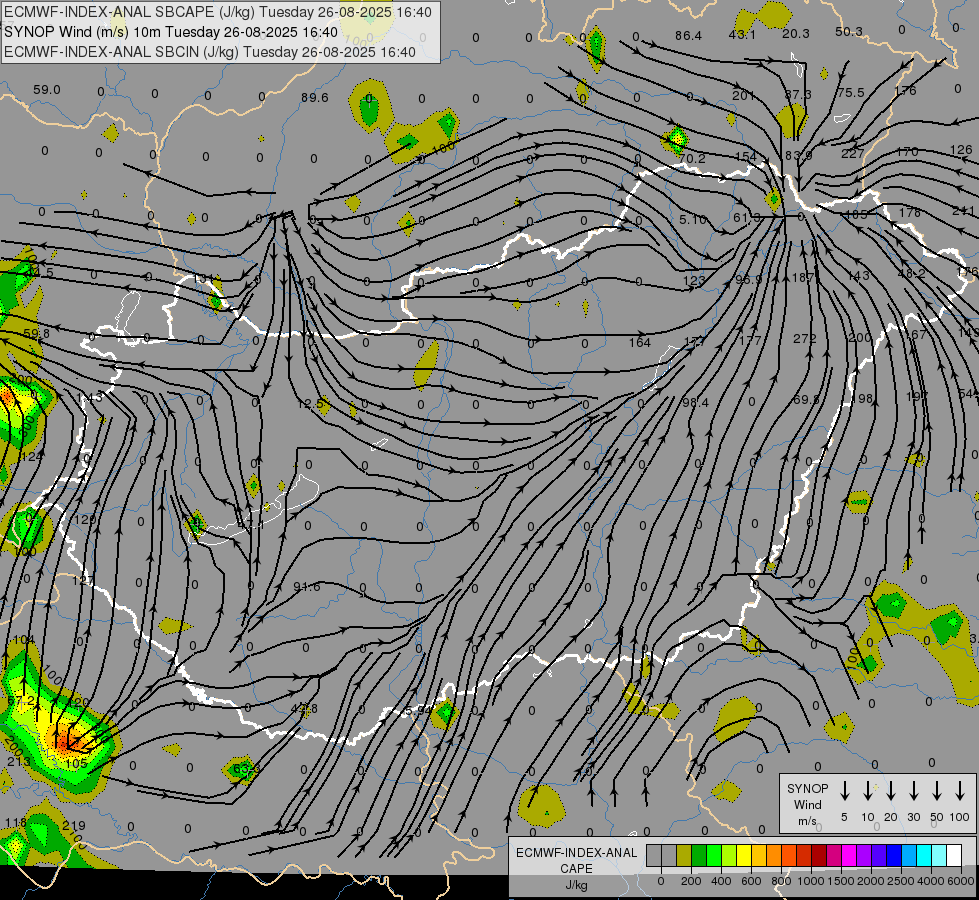Pick the dark green CAPE legend swatch
Image resolution: width=979 pixels, height=900 pixels.
(699, 856)
